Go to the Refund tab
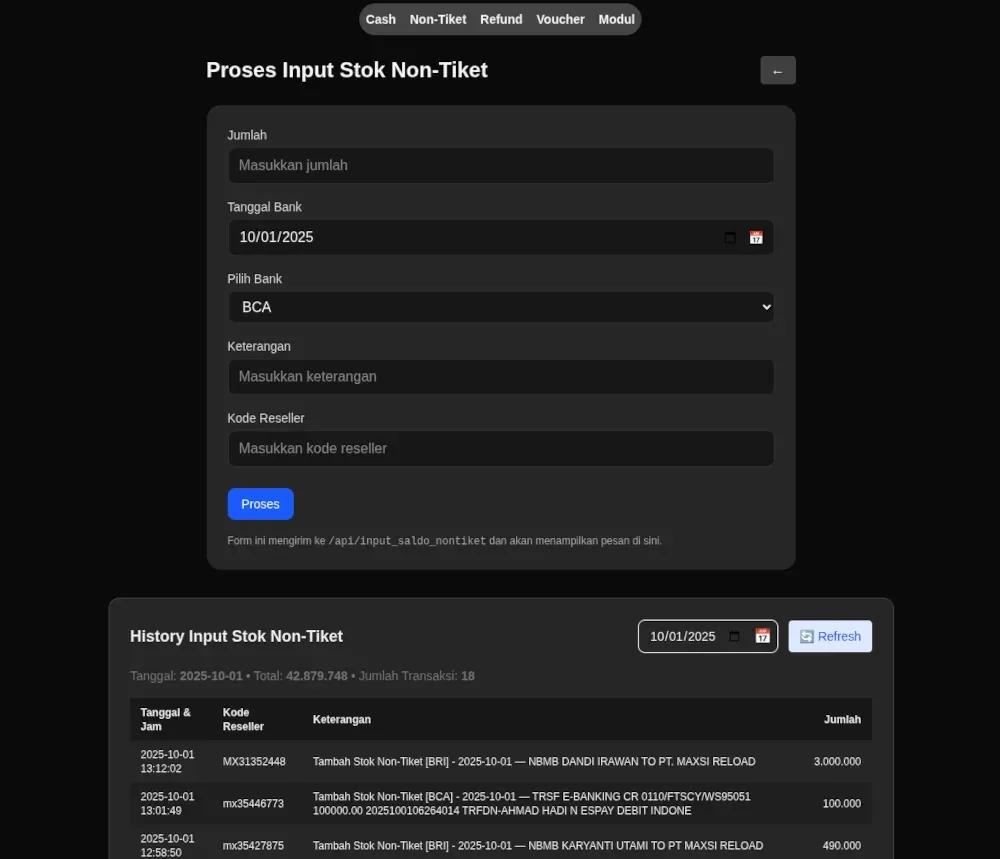This screenshot has height=859, width=1000. [501, 19]
